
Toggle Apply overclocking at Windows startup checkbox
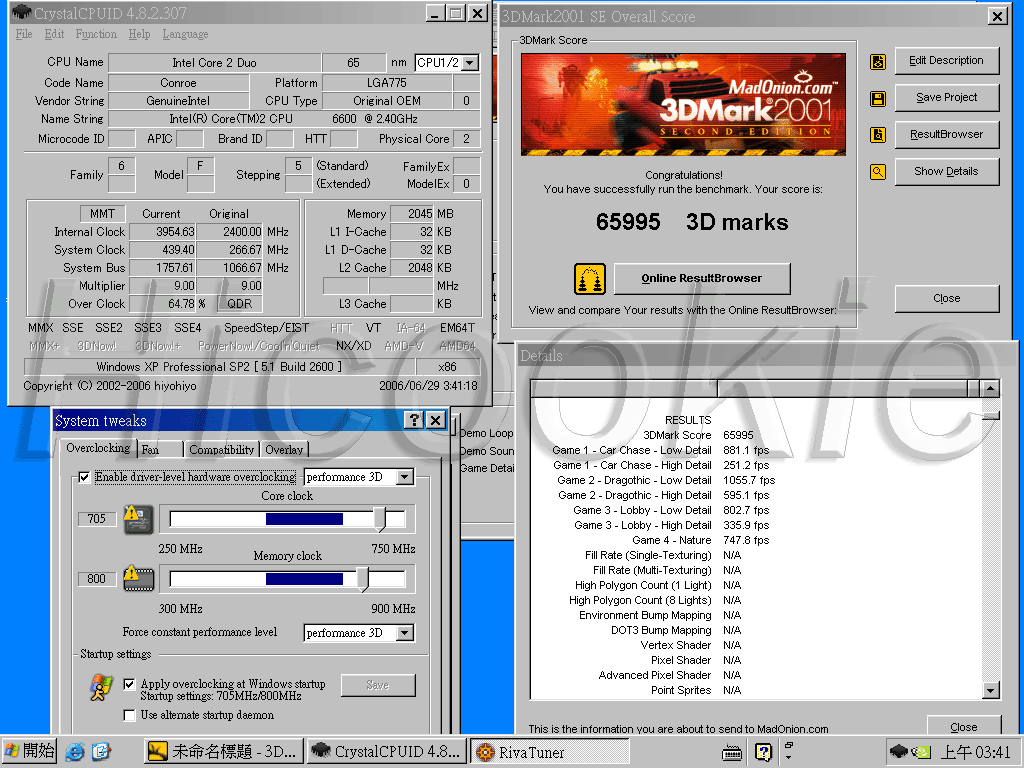pyautogui.click(x=129, y=684)
